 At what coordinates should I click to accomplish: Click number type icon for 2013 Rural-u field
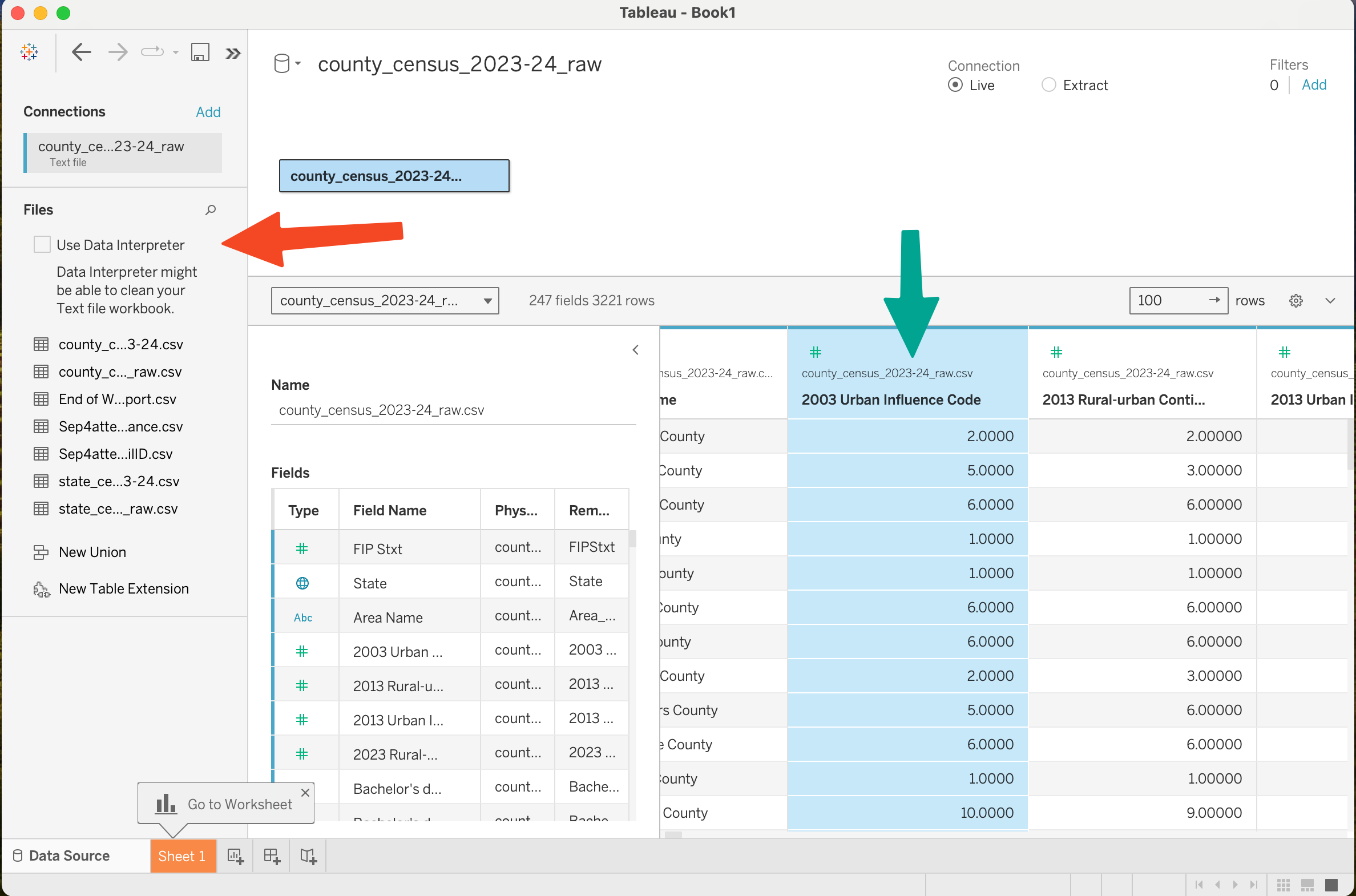click(302, 686)
